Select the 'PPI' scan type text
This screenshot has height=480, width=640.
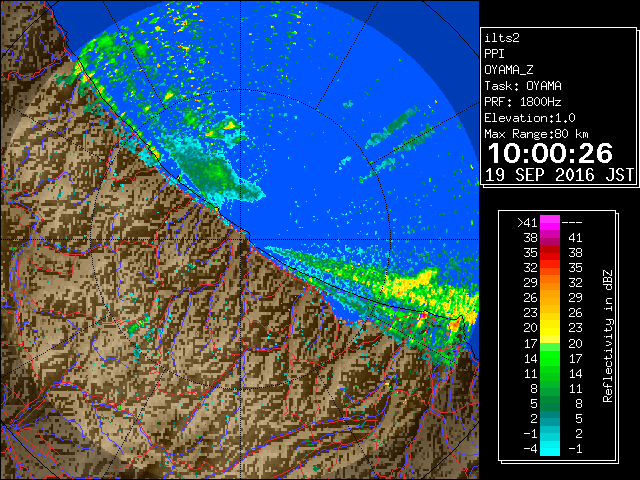point(494,54)
